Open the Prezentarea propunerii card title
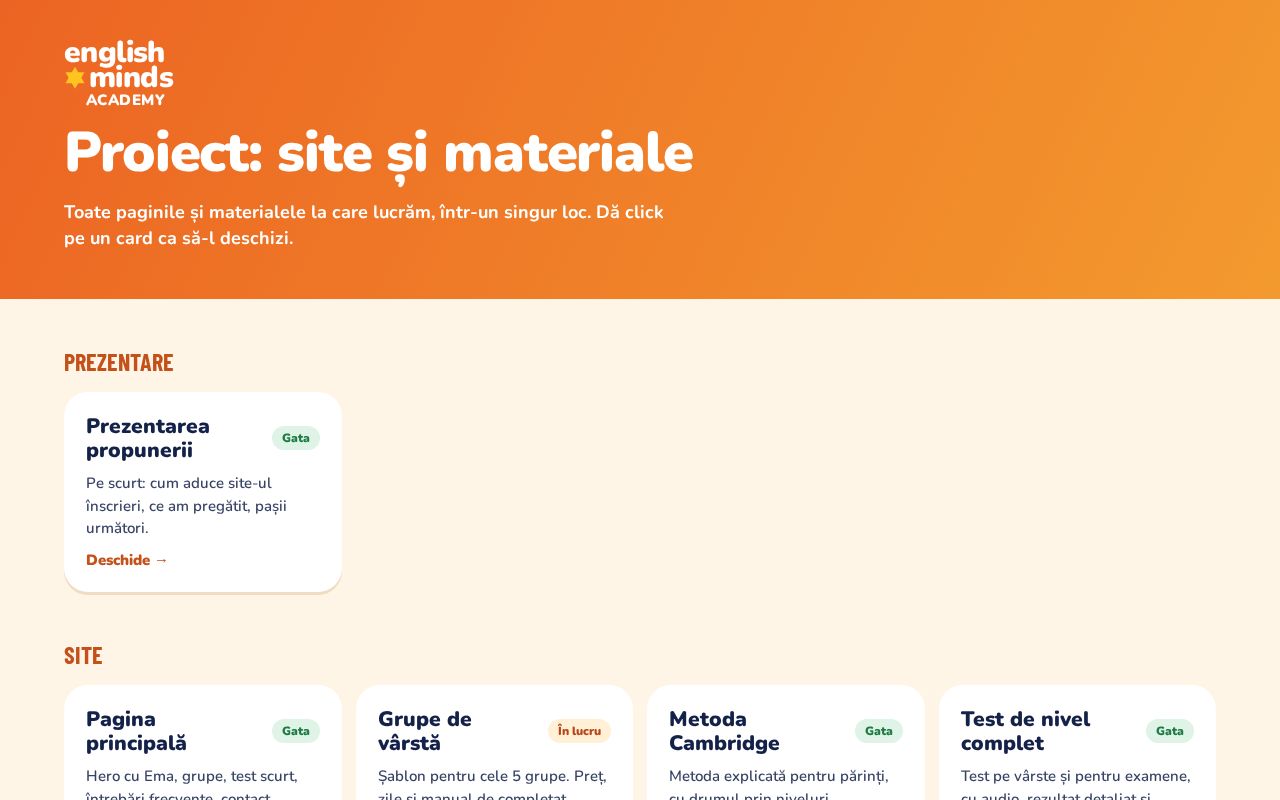 148,438
